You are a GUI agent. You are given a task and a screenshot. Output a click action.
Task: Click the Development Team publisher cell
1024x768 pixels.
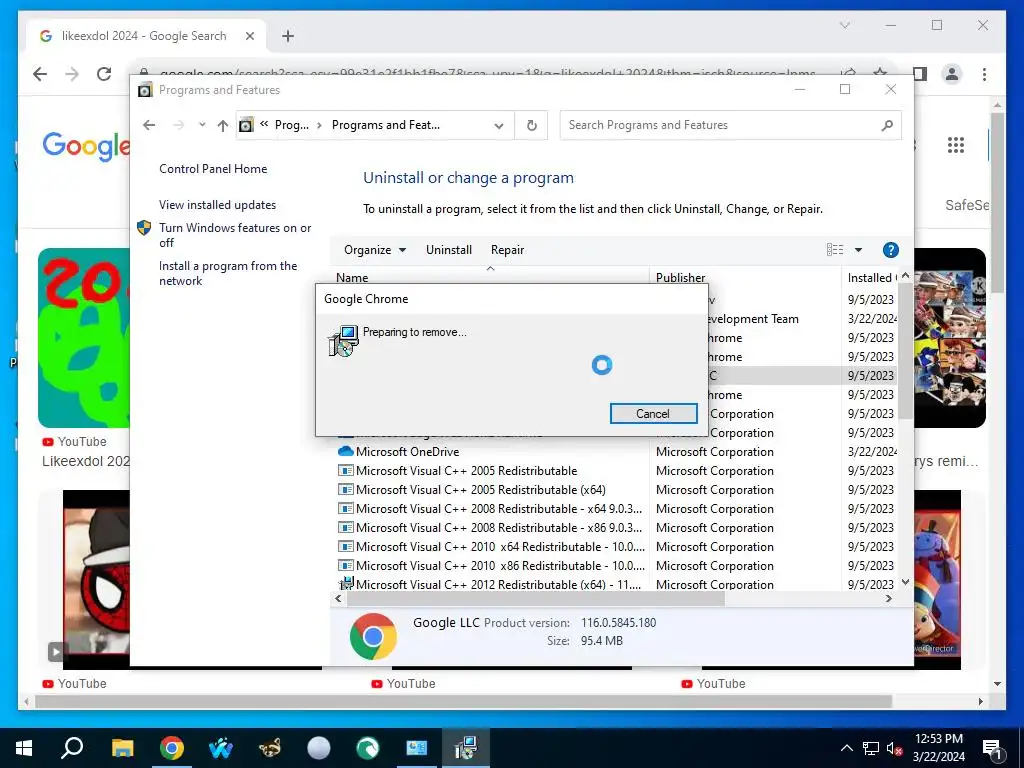[754, 319]
